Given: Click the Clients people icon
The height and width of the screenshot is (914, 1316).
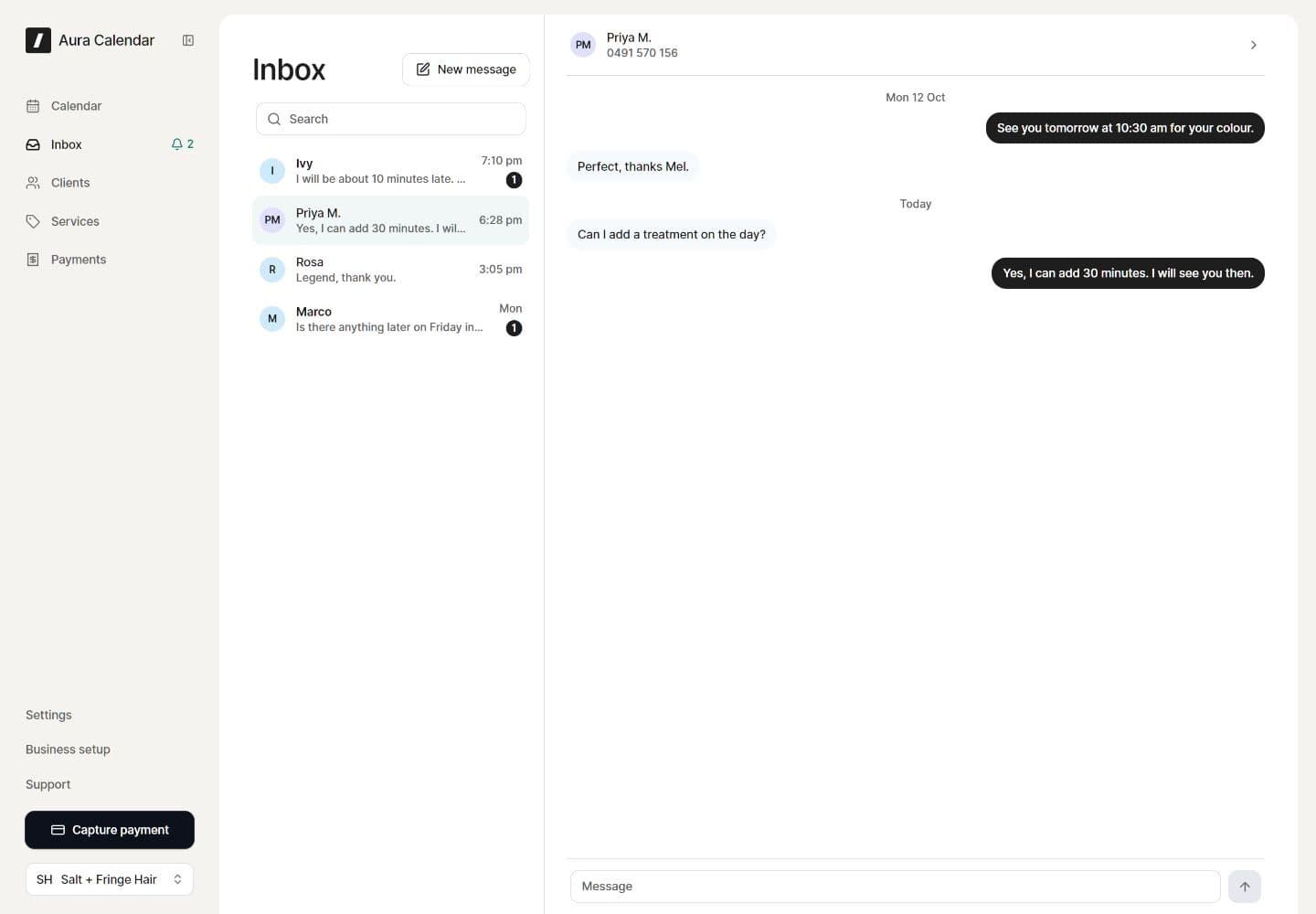Looking at the screenshot, I should [33, 183].
